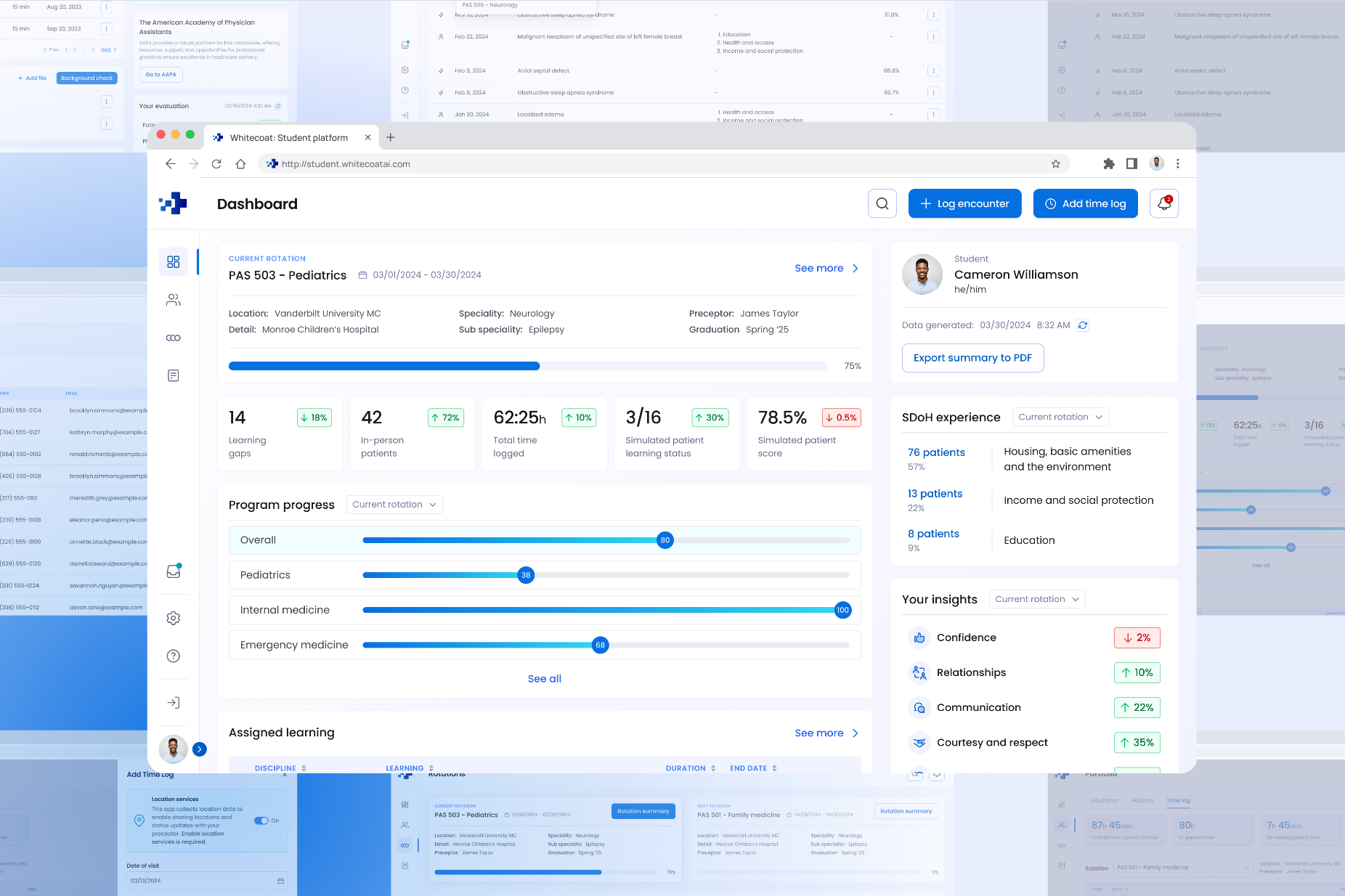Screen dimensions: 1345x896
Task: Select the patients icon in the left sidebar
Action: coord(174,300)
